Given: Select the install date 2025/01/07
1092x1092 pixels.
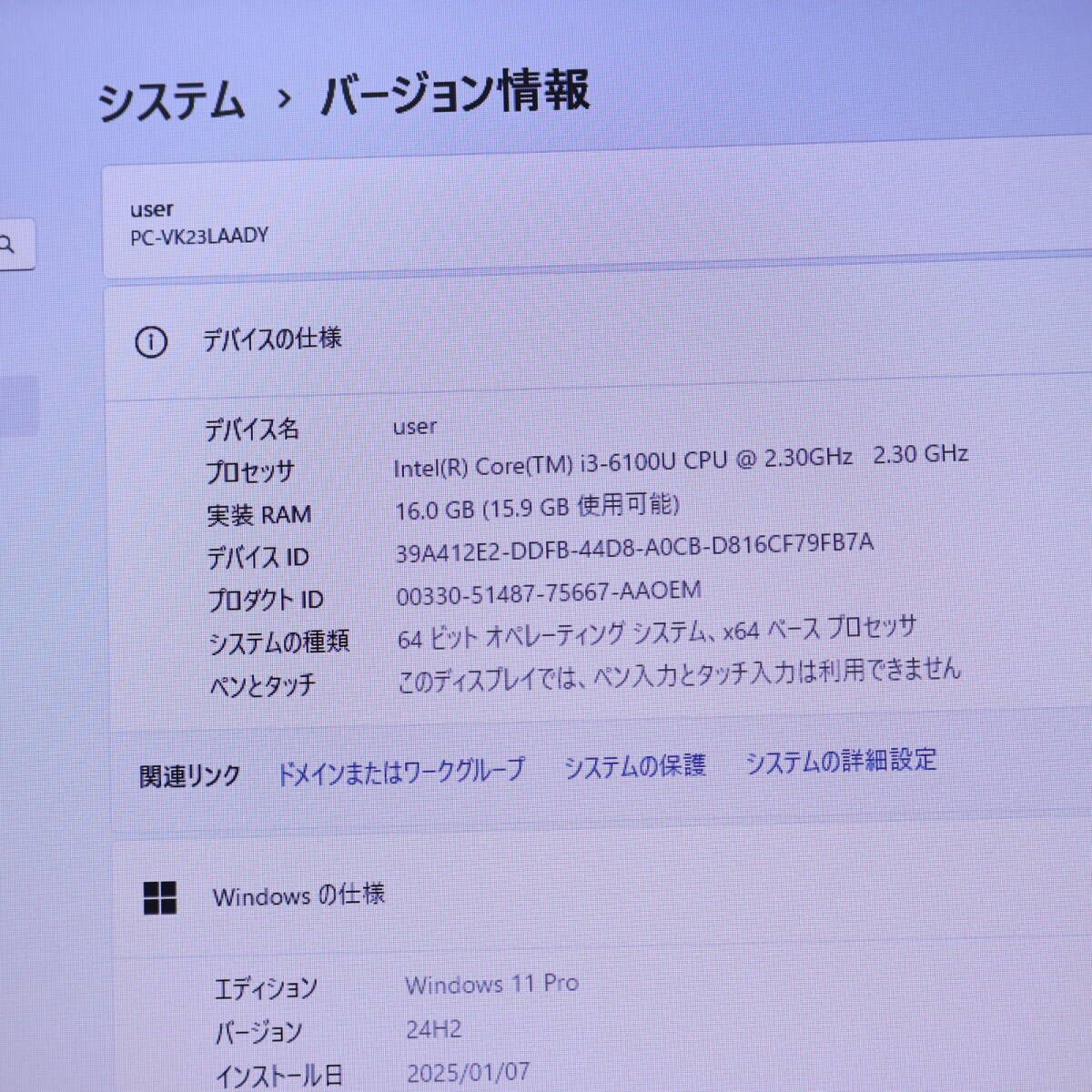Looking at the screenshot, I should click(x=469, y=1073).
